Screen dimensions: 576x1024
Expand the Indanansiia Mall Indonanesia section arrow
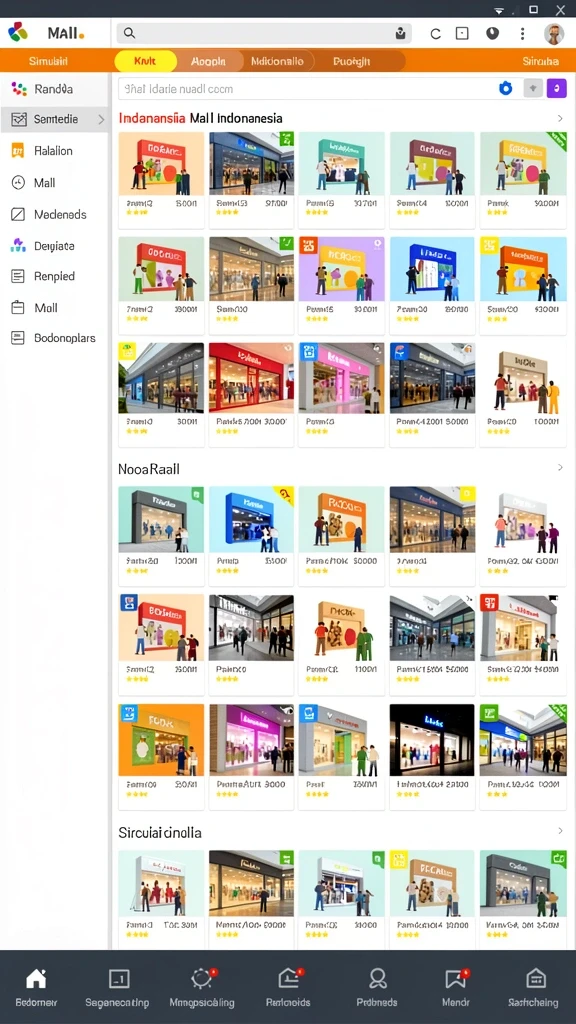click(560, 118)
